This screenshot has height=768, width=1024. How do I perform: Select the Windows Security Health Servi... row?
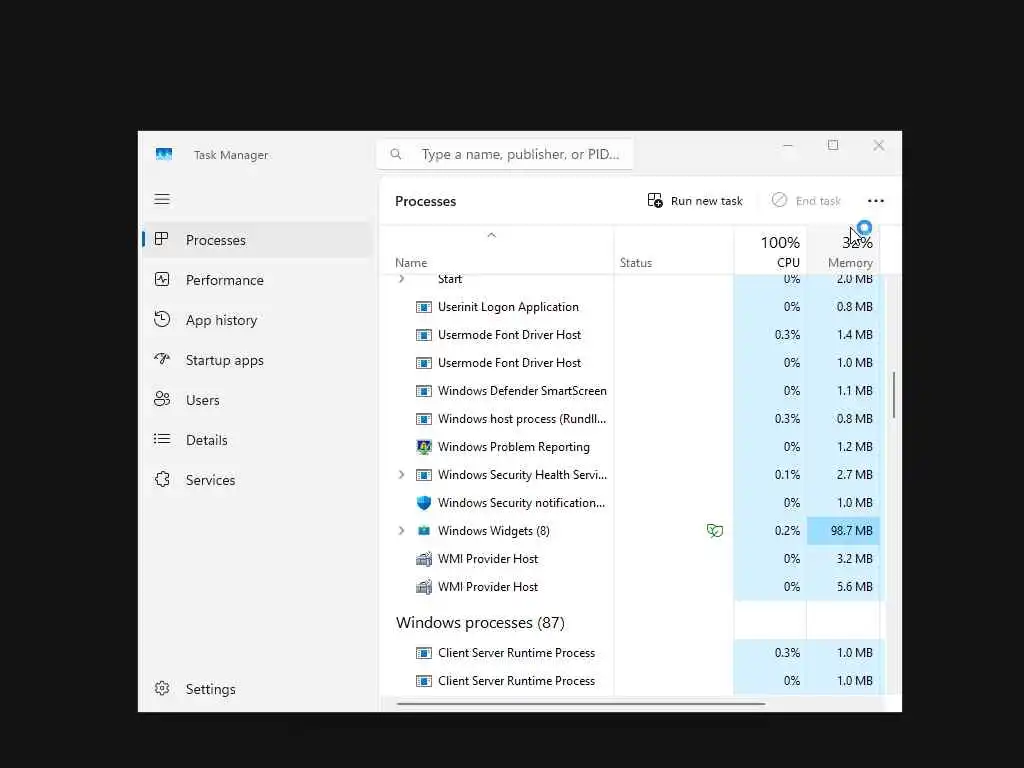pyautogui.click(x=632, y=475)
